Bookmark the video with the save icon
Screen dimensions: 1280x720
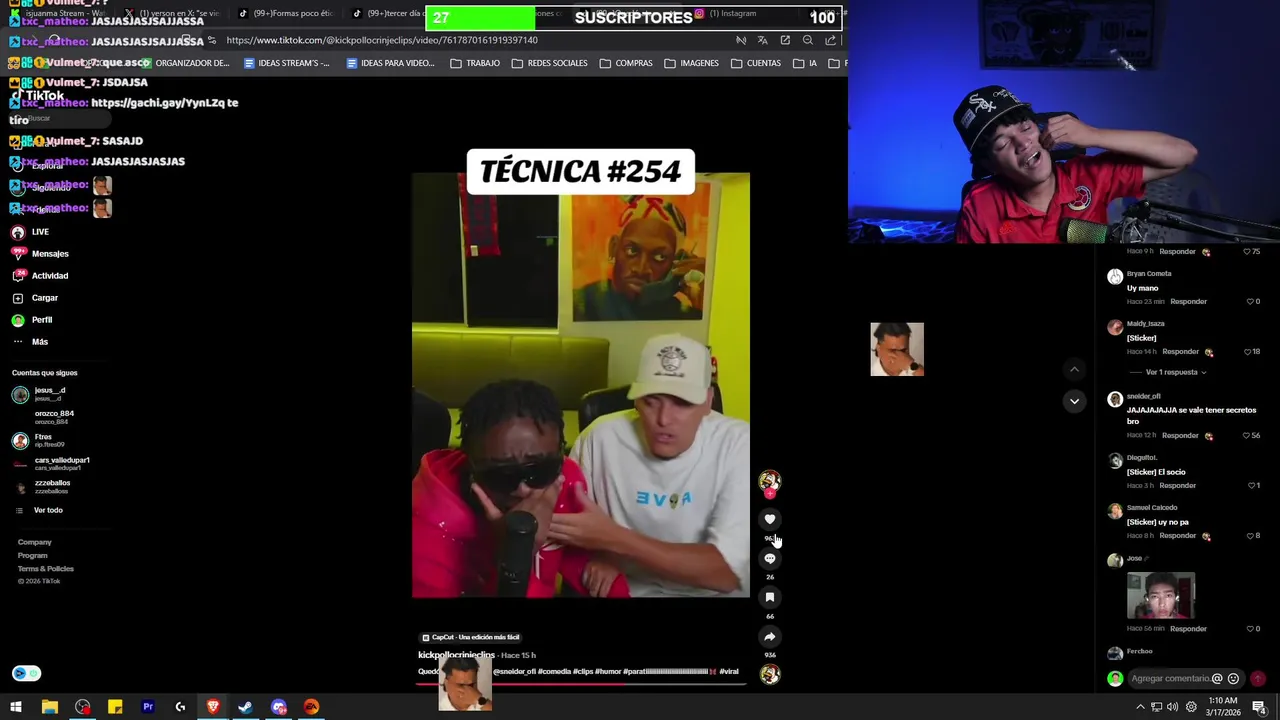coord(770,597)
